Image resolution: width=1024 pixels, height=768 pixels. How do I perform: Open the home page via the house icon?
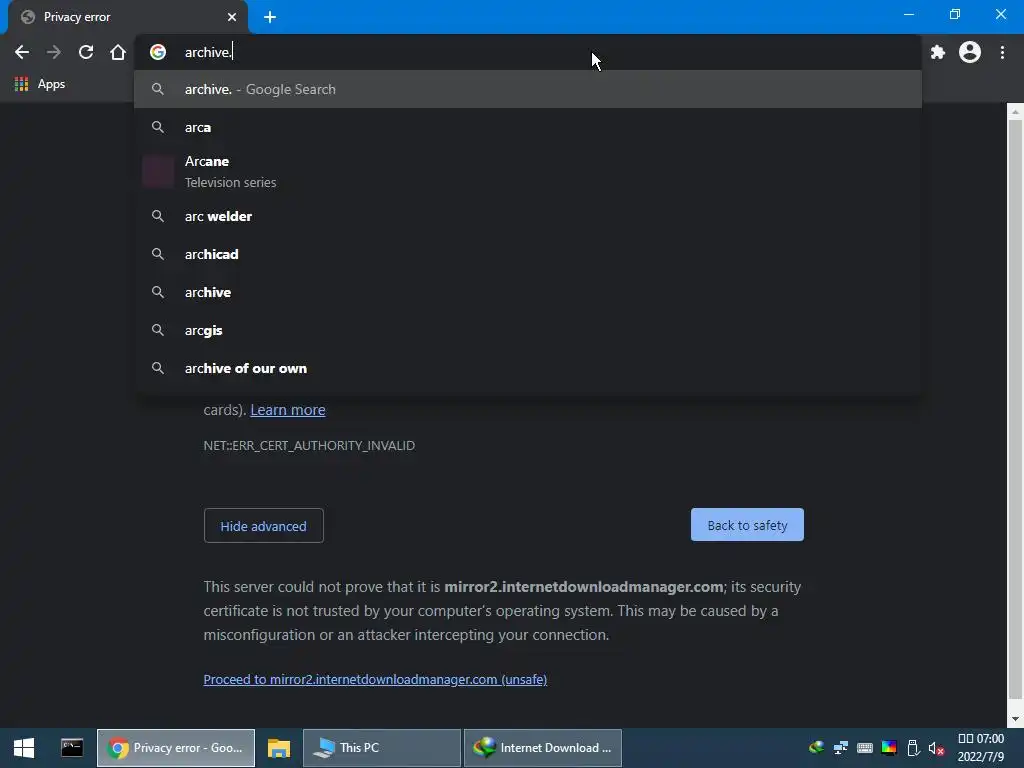pyautogui.click(x=118, y=52)
